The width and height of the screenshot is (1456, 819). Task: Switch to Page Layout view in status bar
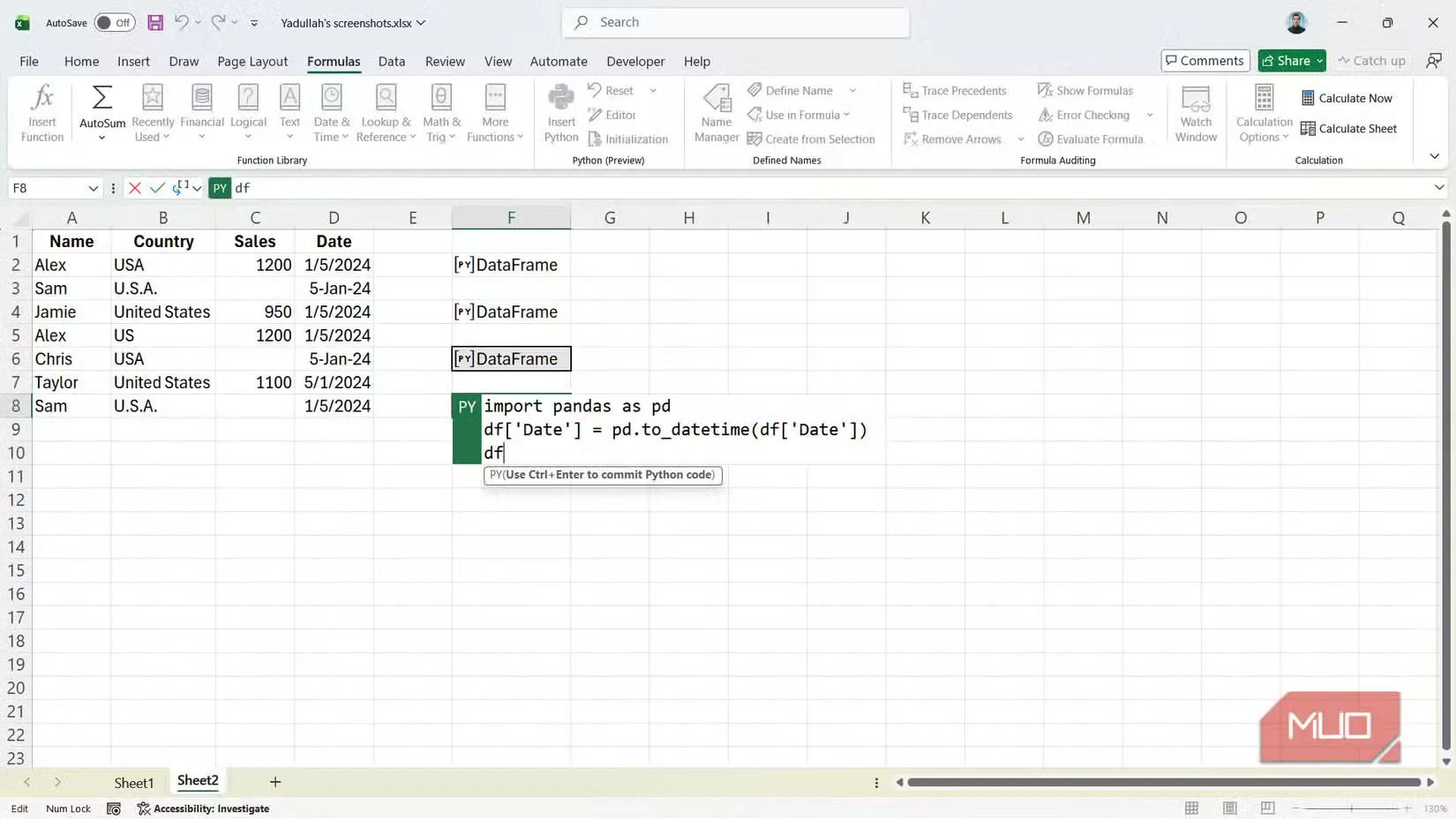1229,808
